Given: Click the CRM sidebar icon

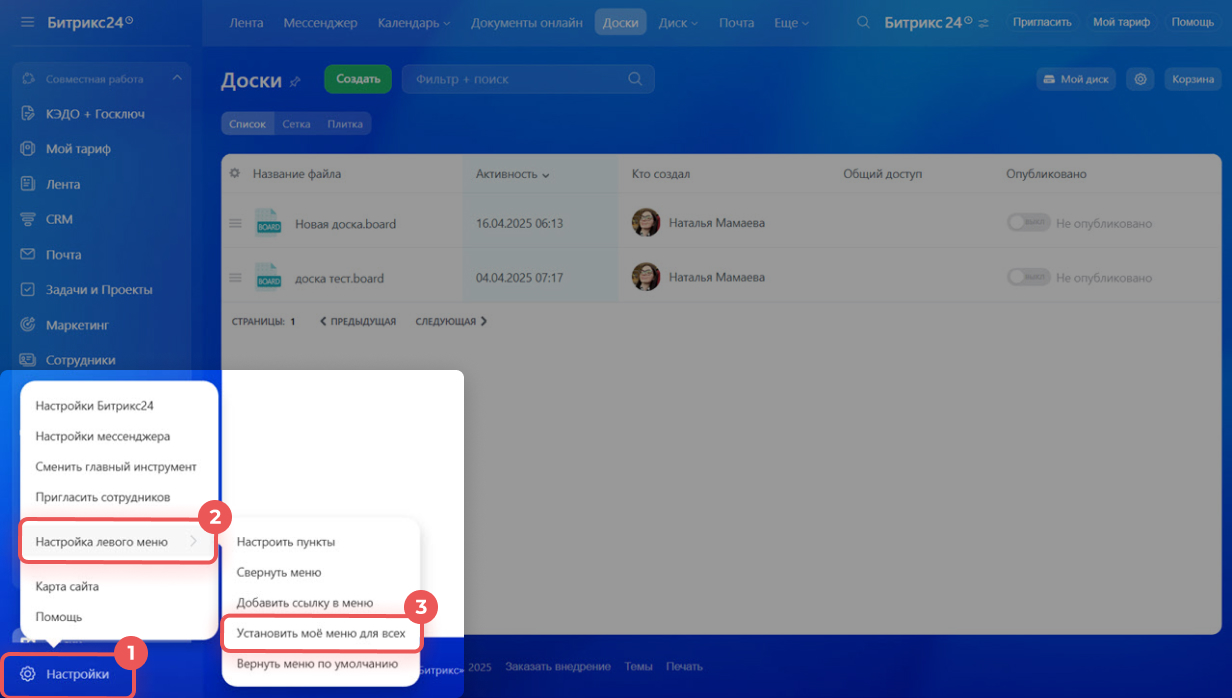Looking at the screenshot, I should point(28,219).
